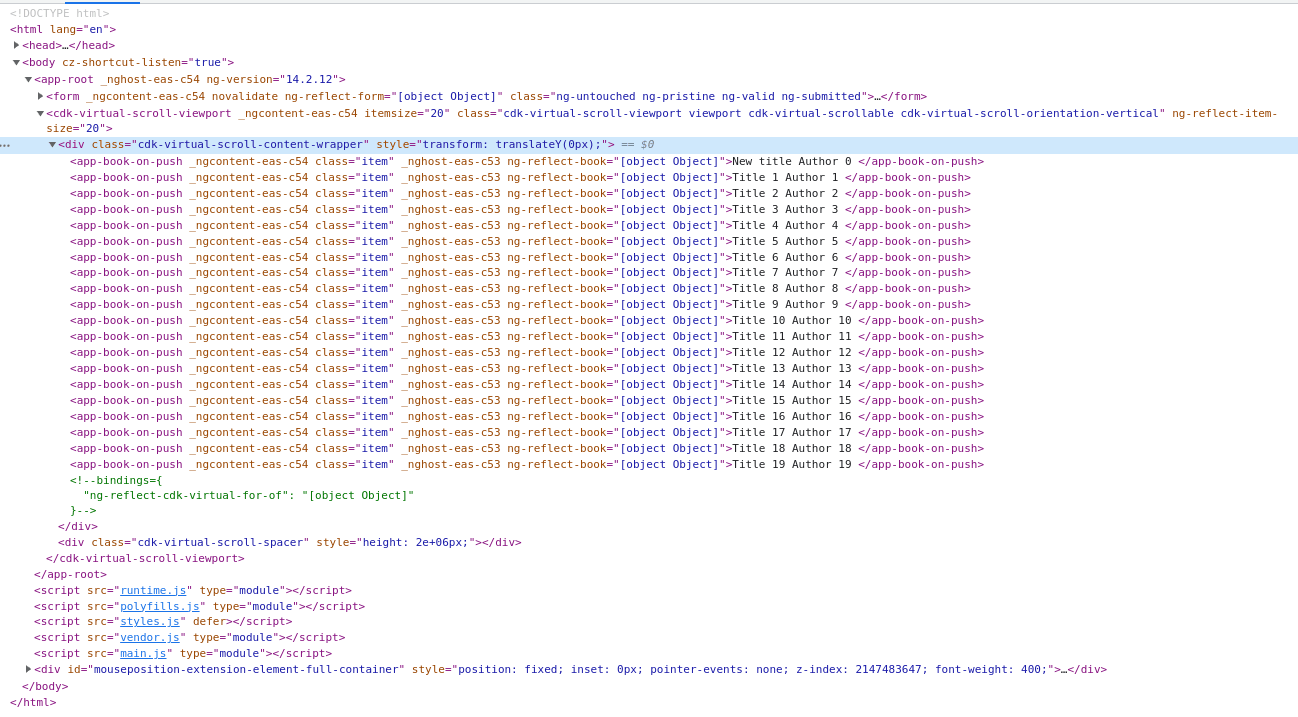Click the z-index: 2147483647 style text
The height and width of the screenshot is (717, 1298).
tap(858, 669)
